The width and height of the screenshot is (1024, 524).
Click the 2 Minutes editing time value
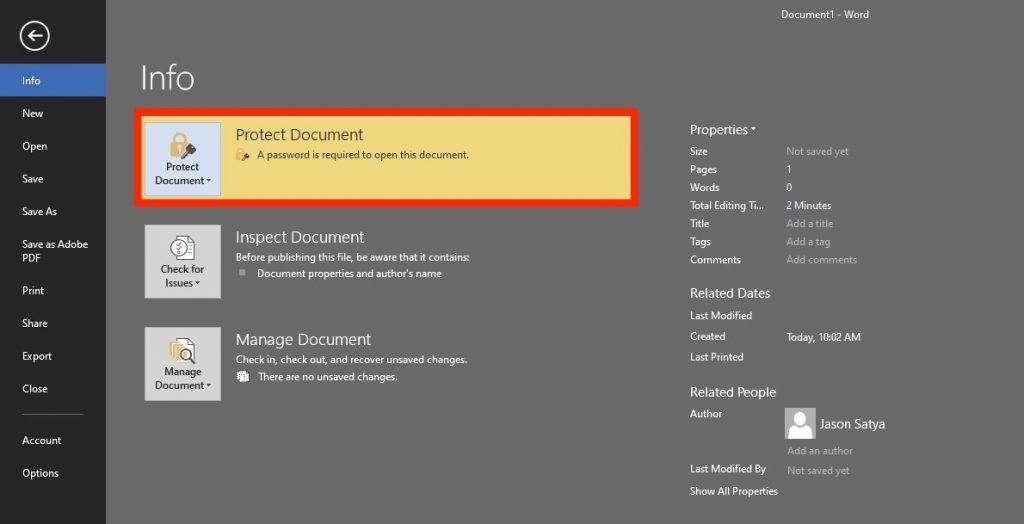coord(808,205)
